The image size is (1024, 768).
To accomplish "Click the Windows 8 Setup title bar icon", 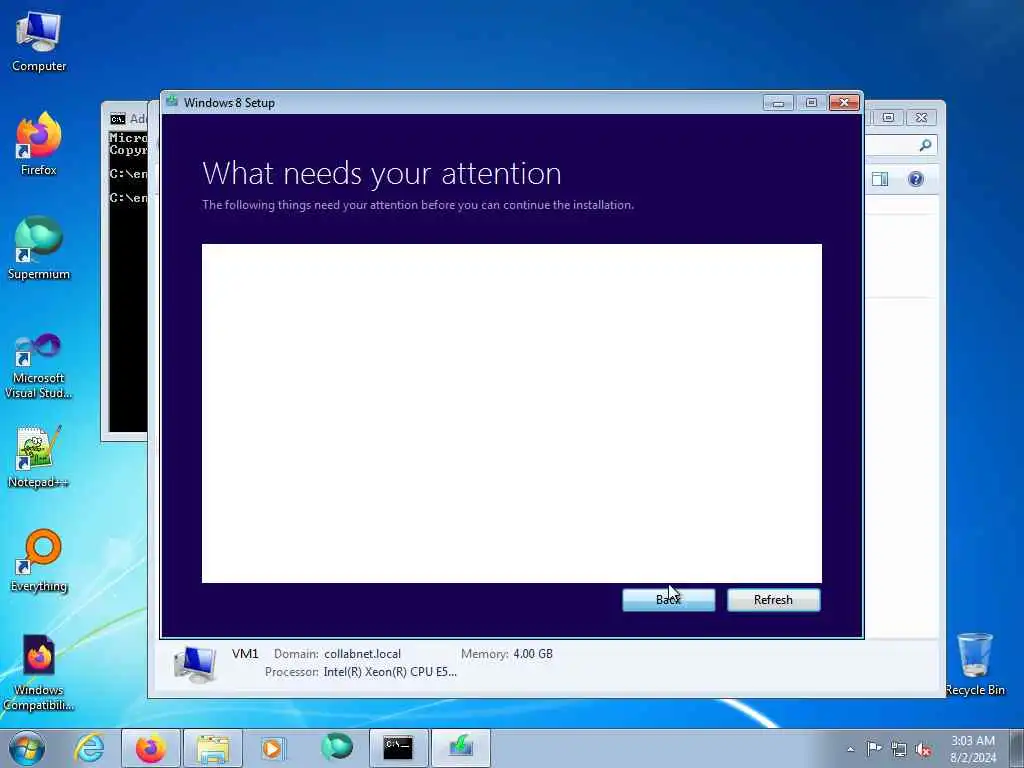I will [172, 102].
